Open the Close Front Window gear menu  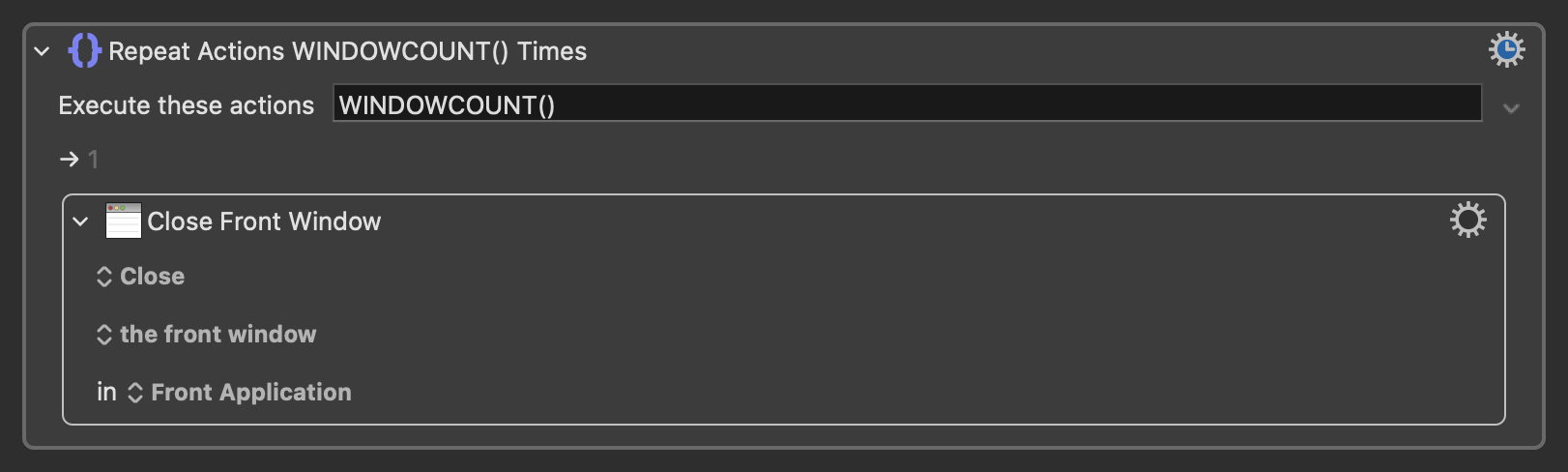point(1467,221)
